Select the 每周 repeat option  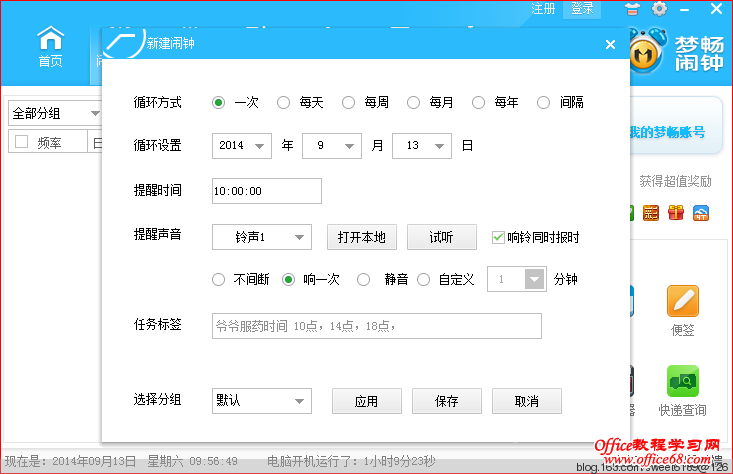(x=349, y=102)
